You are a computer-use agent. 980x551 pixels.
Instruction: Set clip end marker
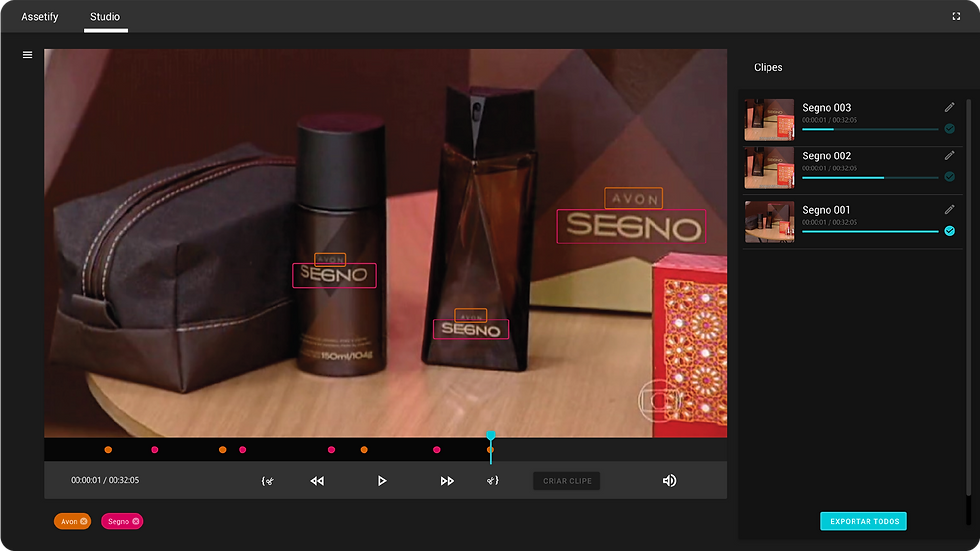pyautogui.click(x=492, y=480)
